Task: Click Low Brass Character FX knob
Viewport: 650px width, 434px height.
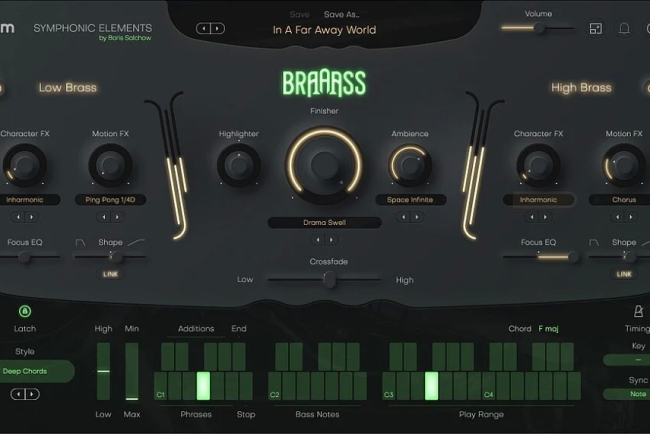Action: [24, 165]
